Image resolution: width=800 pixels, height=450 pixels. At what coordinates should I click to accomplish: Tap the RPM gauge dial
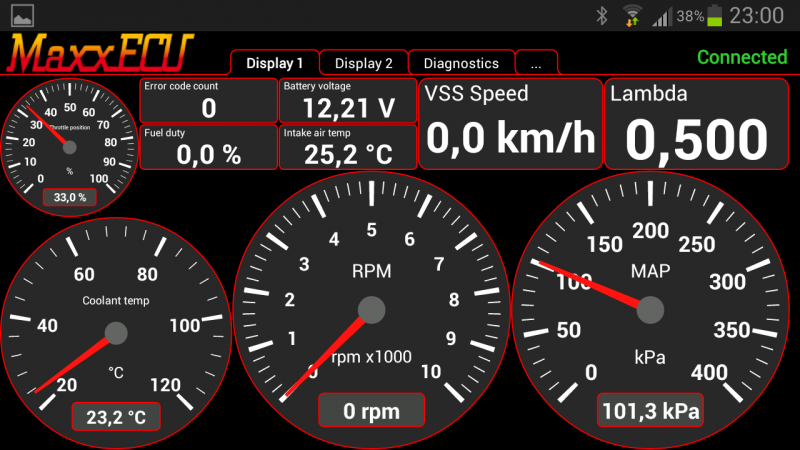pyautogui.click(x=371, y=310)
